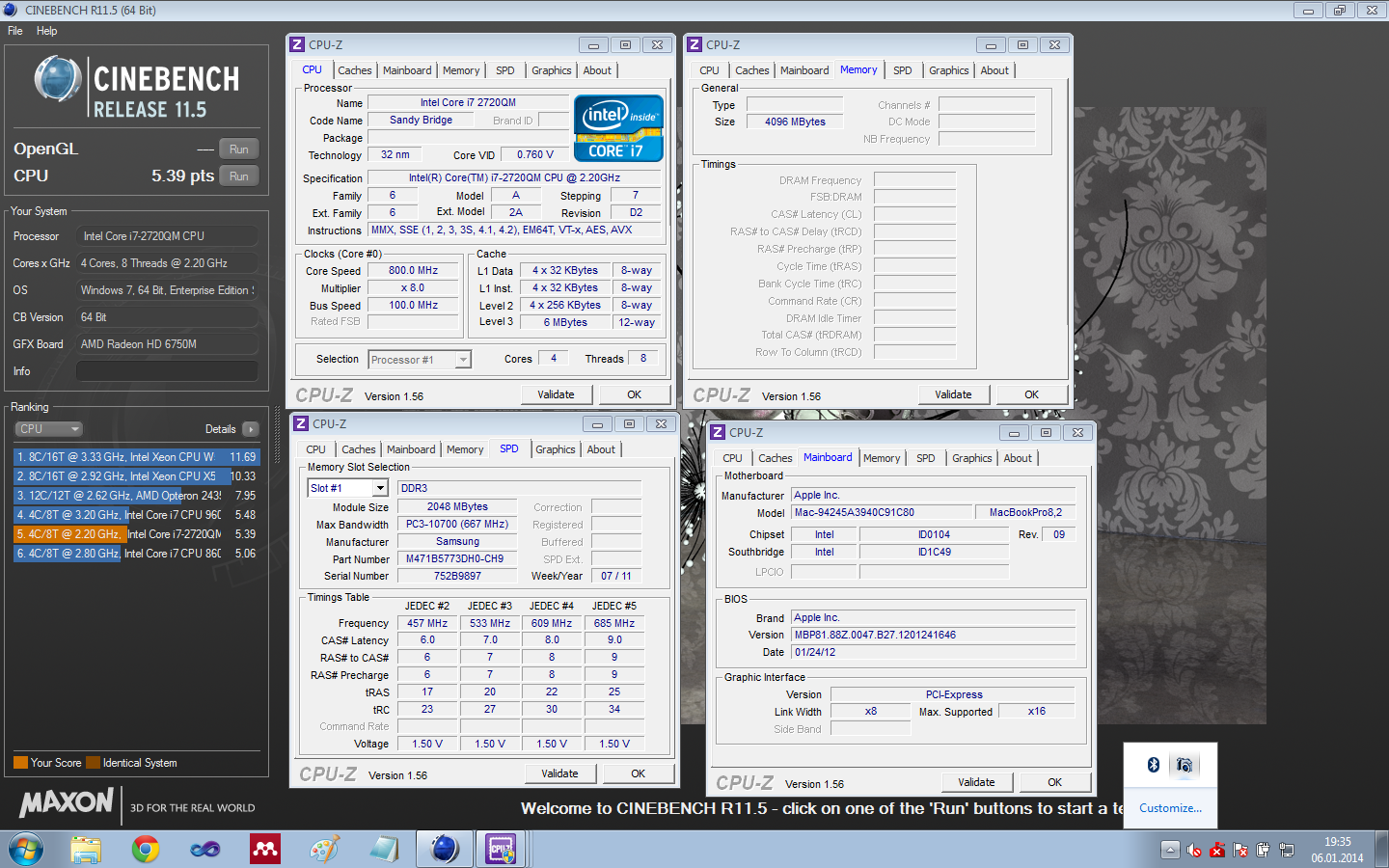
Task: Open About tab in CPU-Z Memory window
Action: [x=994, y=70]
